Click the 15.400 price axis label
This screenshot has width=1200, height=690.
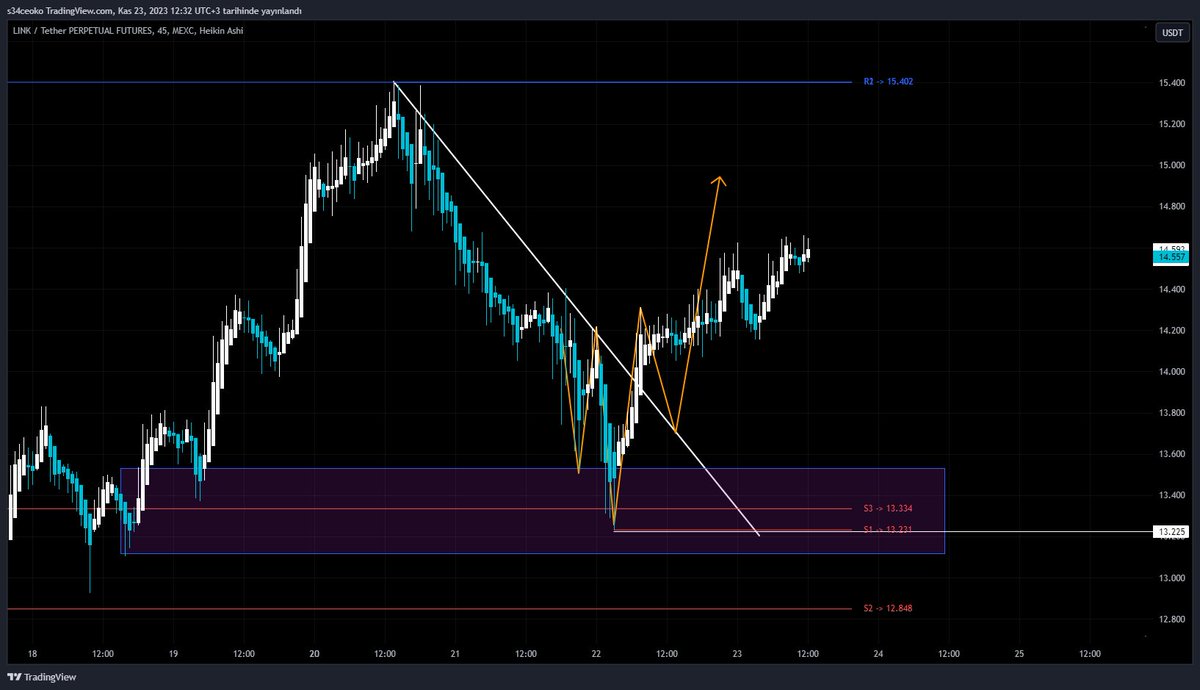(1171, 82)
